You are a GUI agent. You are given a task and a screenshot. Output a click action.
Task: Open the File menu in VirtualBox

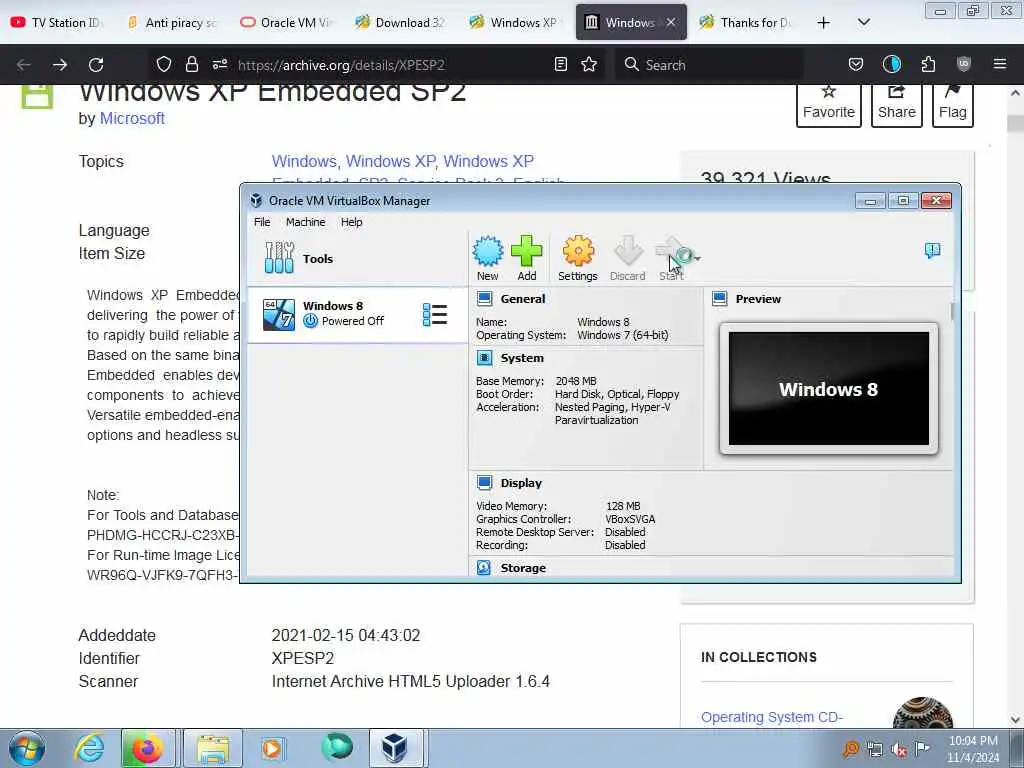262,222
